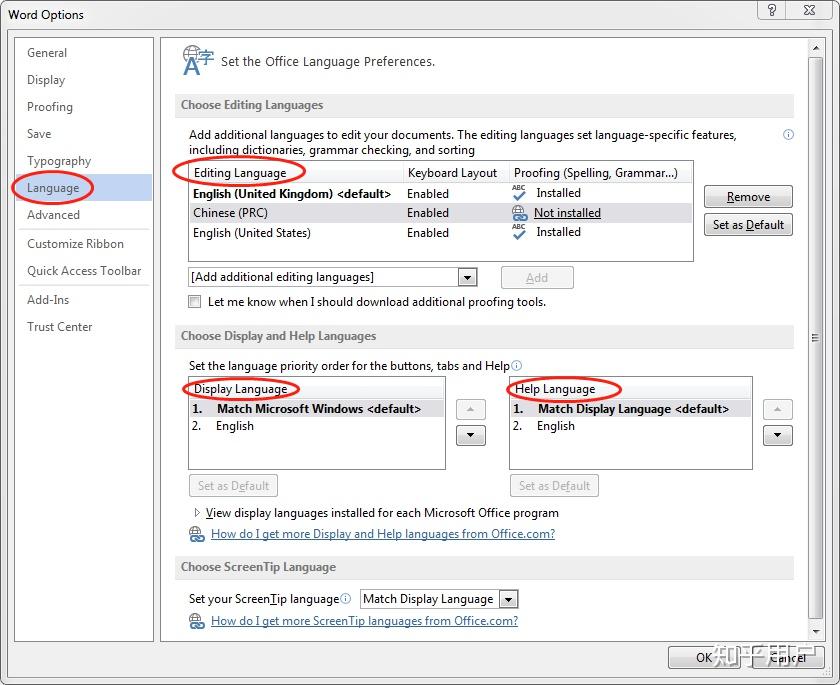
Task: Select English (United Kingdom) editing language row
Action: point(440,193)
